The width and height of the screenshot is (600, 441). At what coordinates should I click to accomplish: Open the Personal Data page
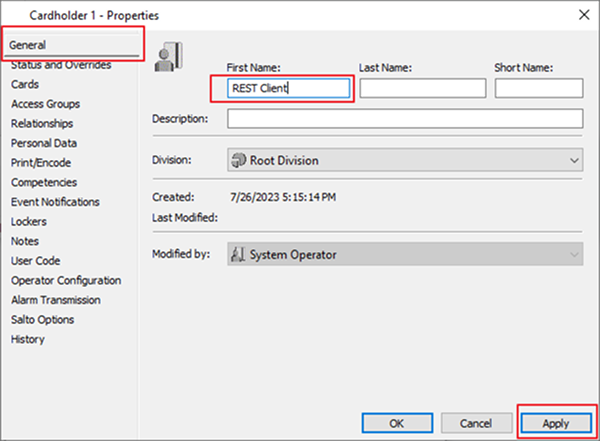44,143
